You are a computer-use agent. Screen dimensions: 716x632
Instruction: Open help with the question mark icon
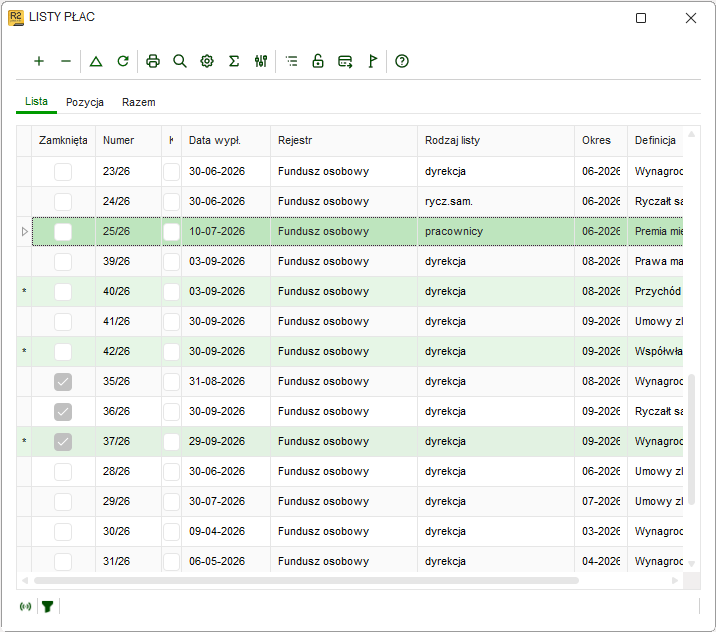[x=402, y=61]
